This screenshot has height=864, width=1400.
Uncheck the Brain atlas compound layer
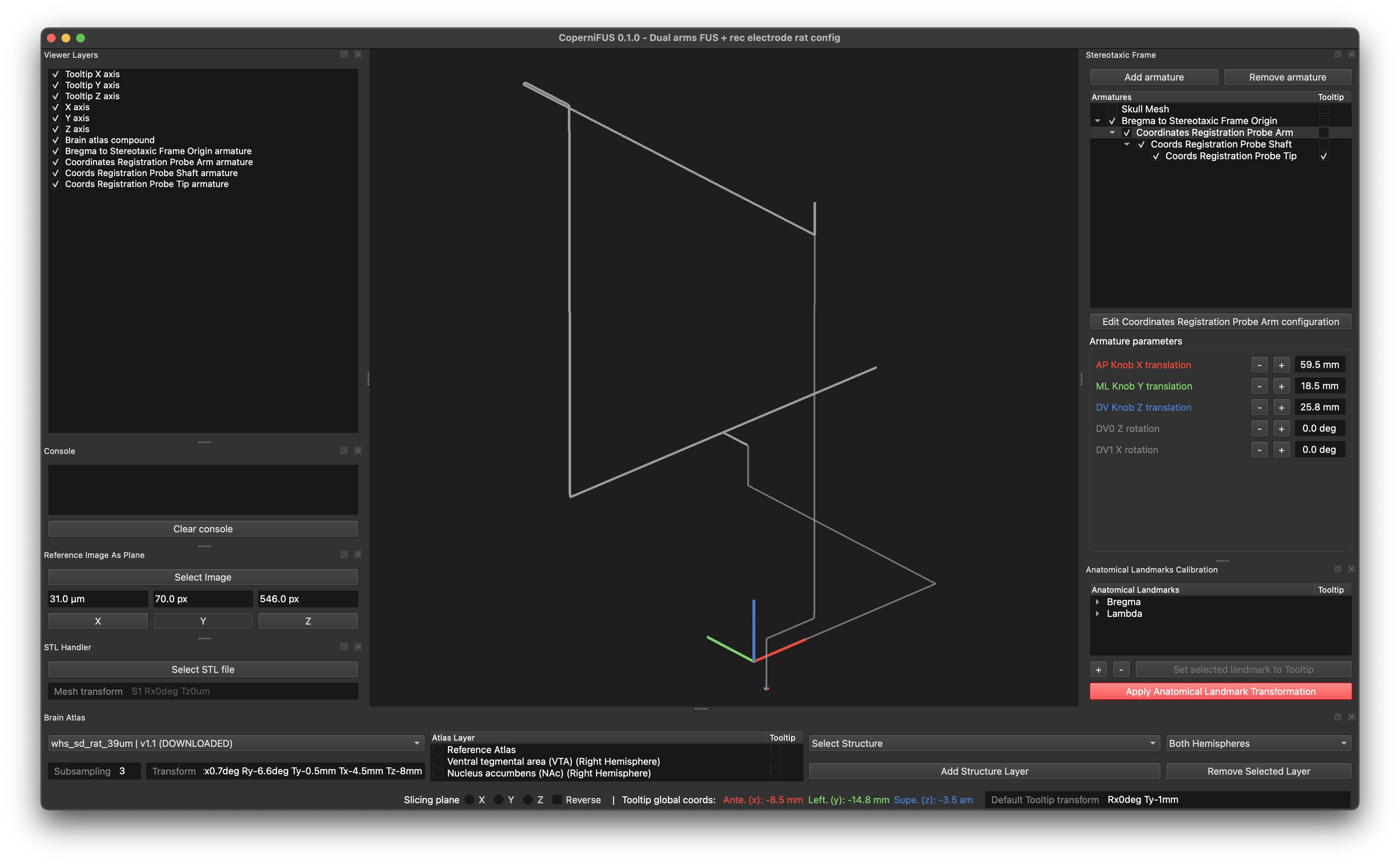(55, 140)
